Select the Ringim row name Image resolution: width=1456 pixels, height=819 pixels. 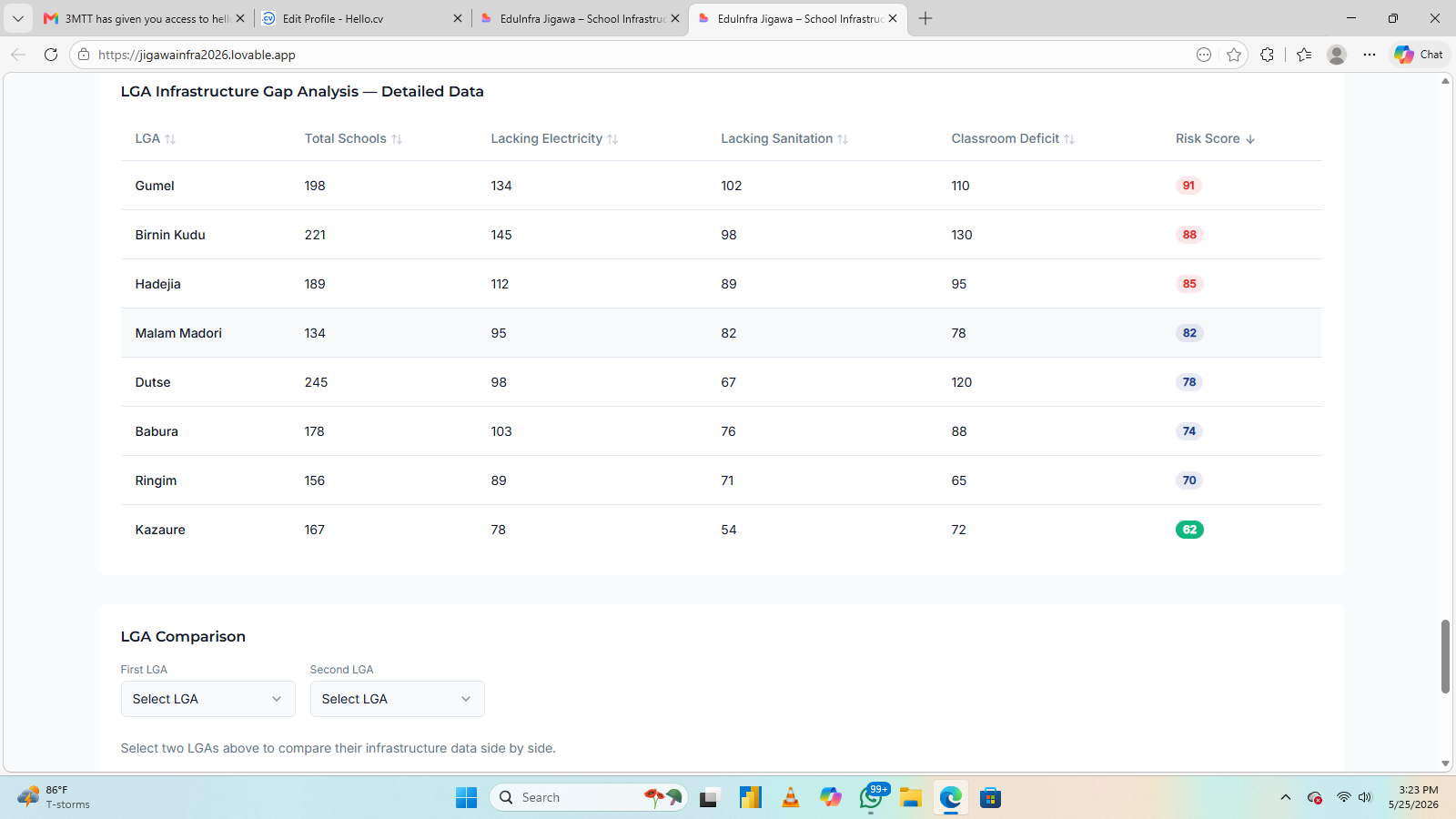click(156, 480)
